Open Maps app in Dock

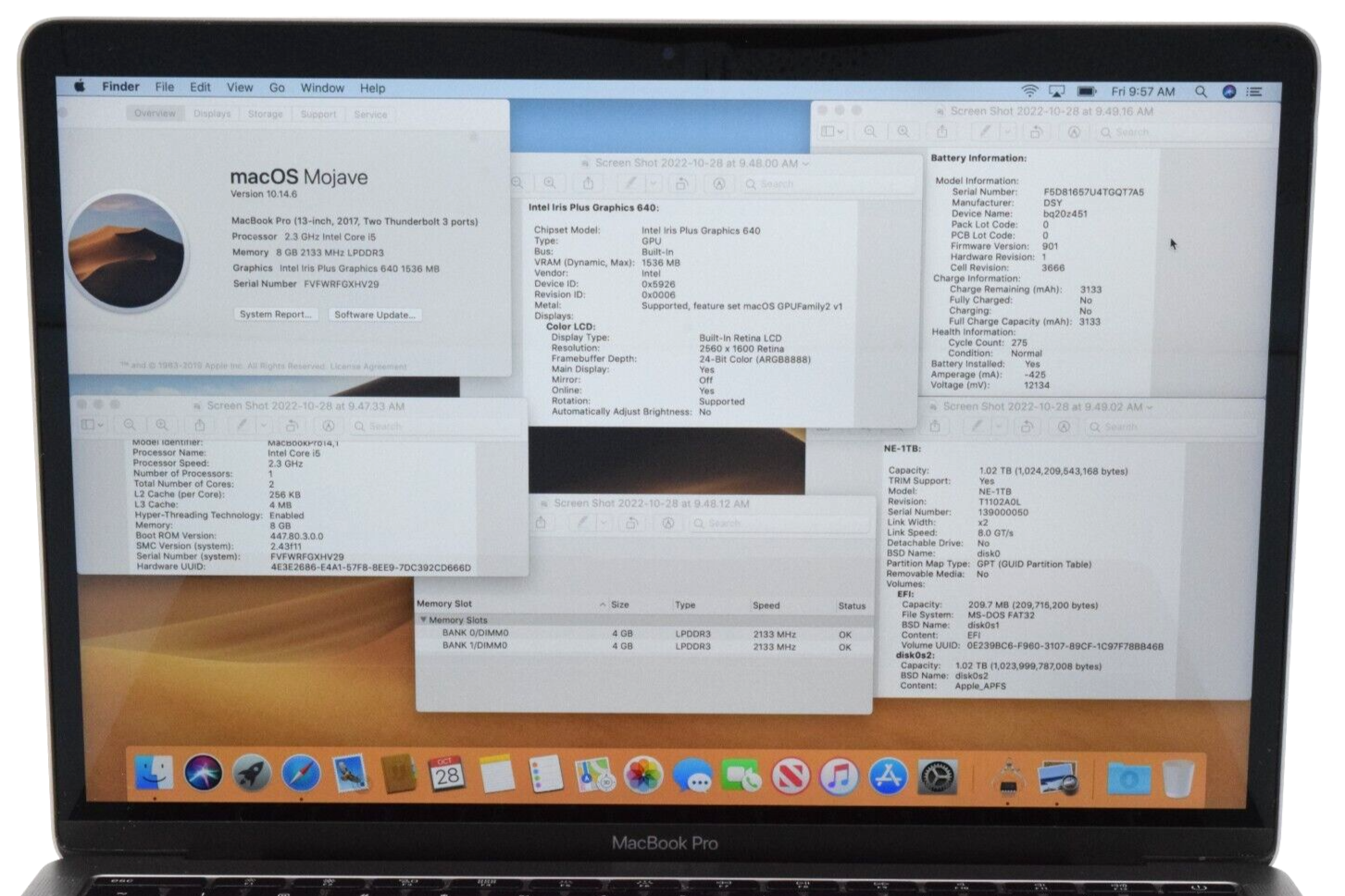(594, 775)
